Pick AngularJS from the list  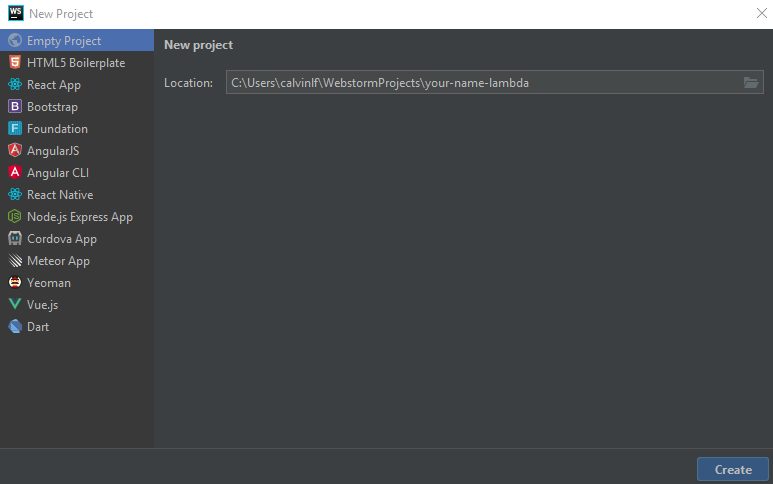pos(77,150)
